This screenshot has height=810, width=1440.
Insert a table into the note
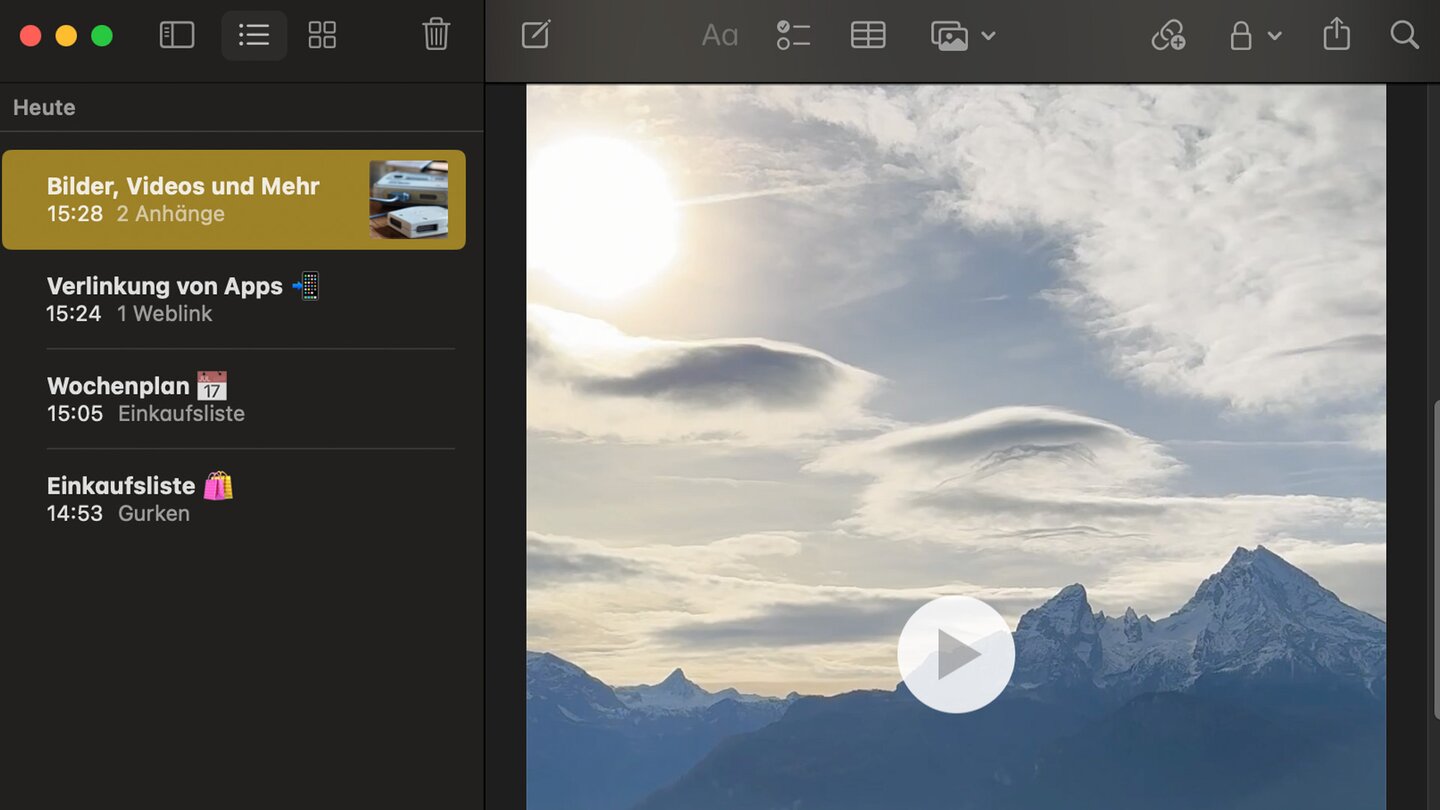pyautogui.click(x=868, y=35)
